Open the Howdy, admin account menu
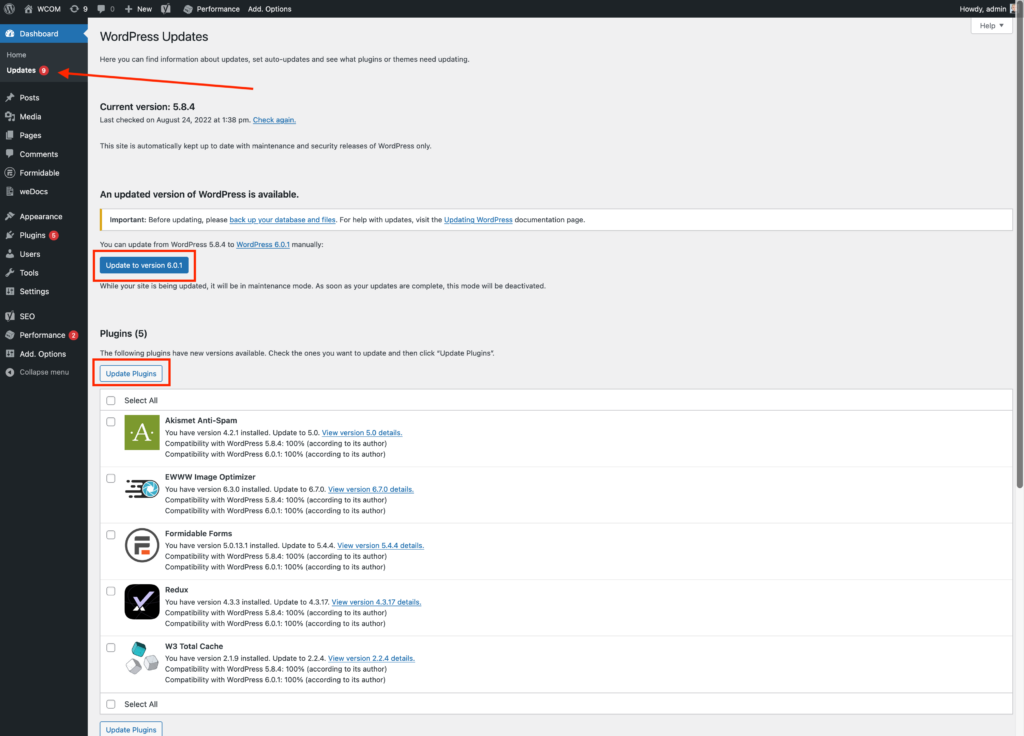Screen dimensions: 1024x736 [982, 8]
